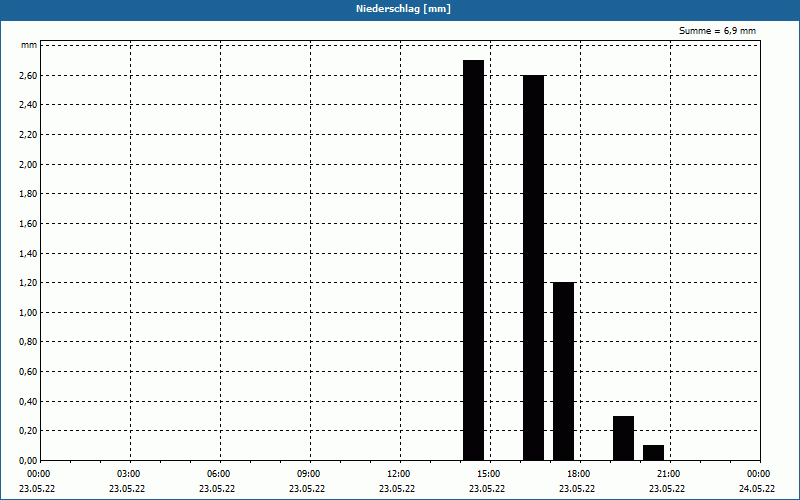
Task: Click the 23.05.22 date under 18:00
Action: tap(577, 489)
